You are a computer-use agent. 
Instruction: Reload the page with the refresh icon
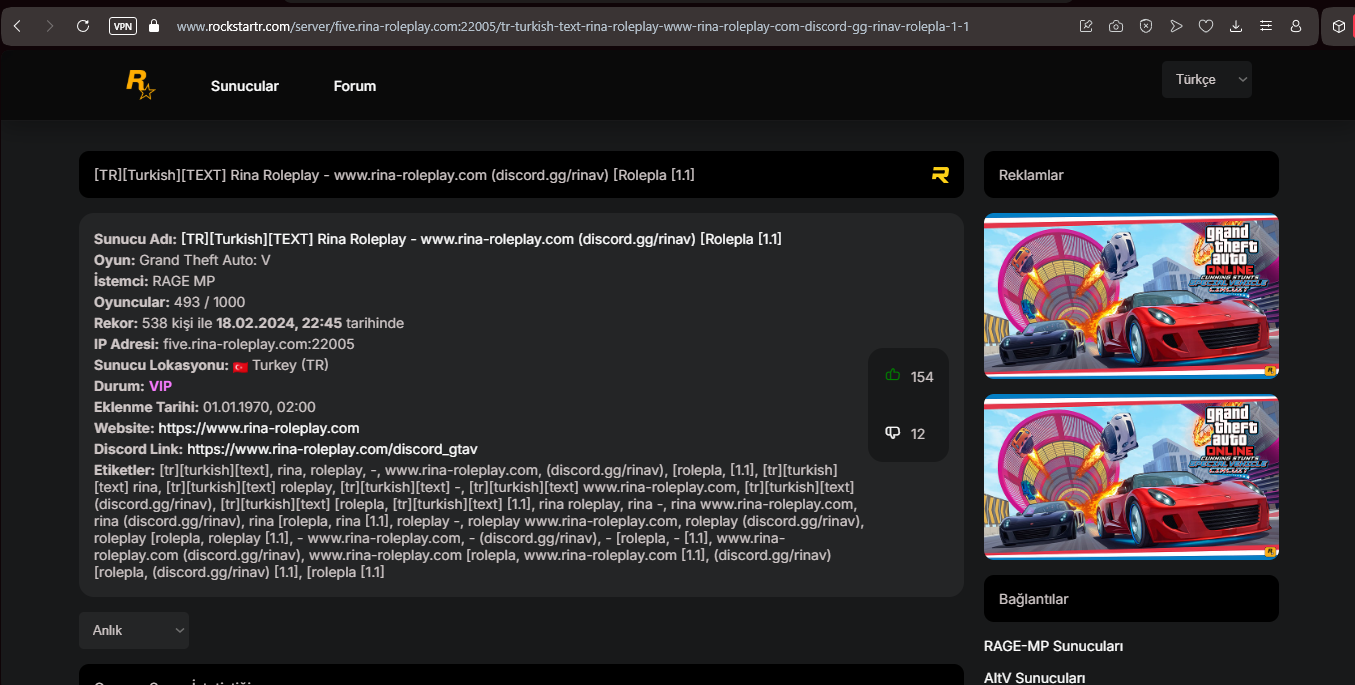point(83,26)
